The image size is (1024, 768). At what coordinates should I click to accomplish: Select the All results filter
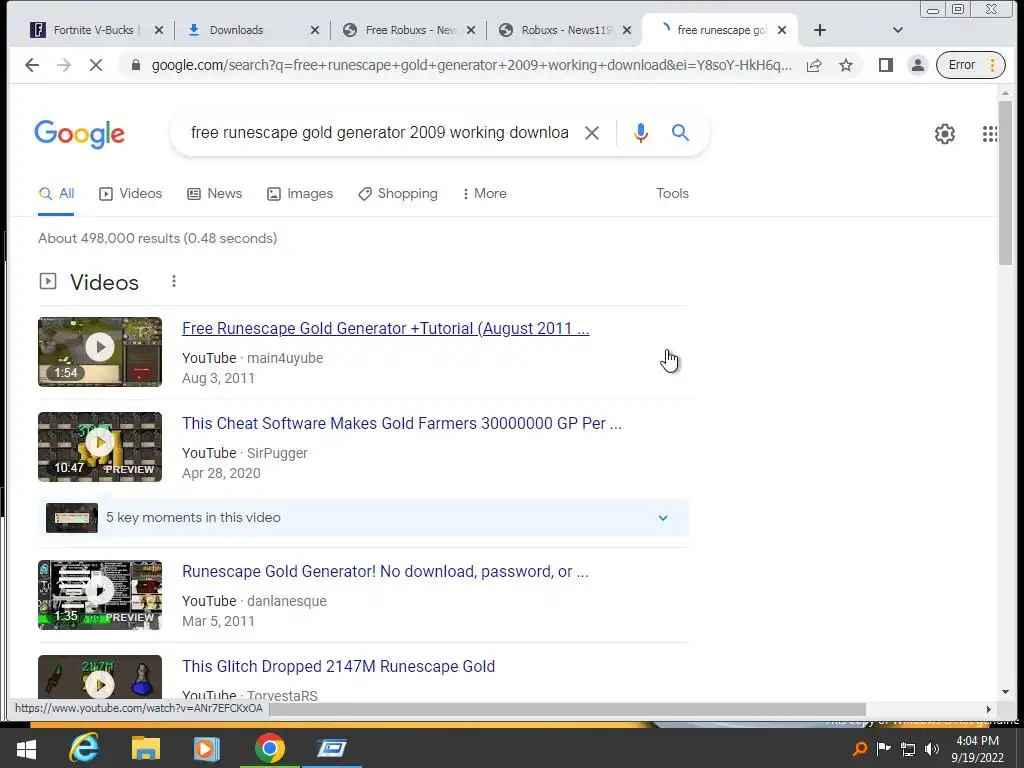[x=56, y=193]
